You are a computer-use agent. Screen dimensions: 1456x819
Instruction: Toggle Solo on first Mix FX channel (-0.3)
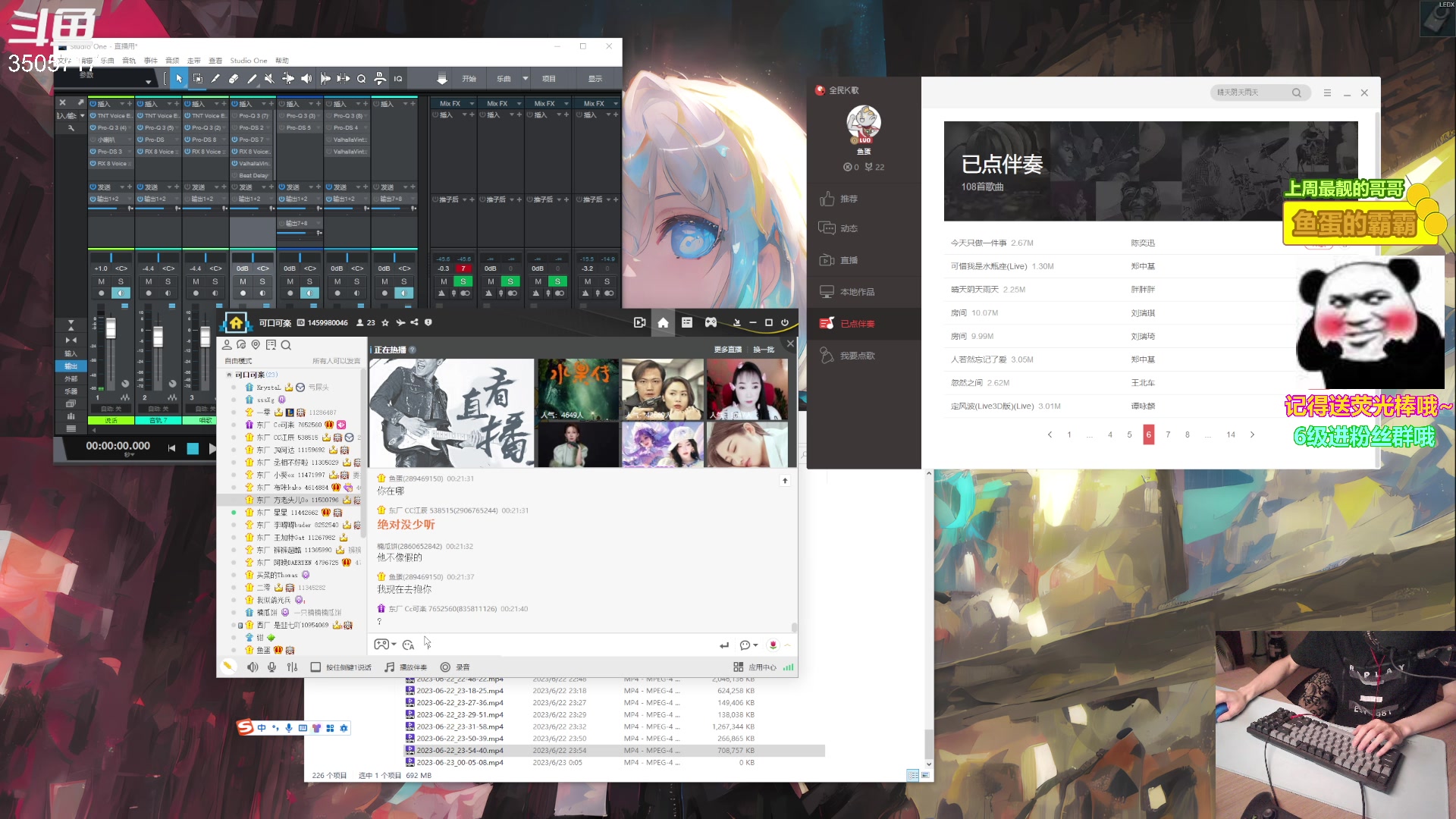[463, 281]
